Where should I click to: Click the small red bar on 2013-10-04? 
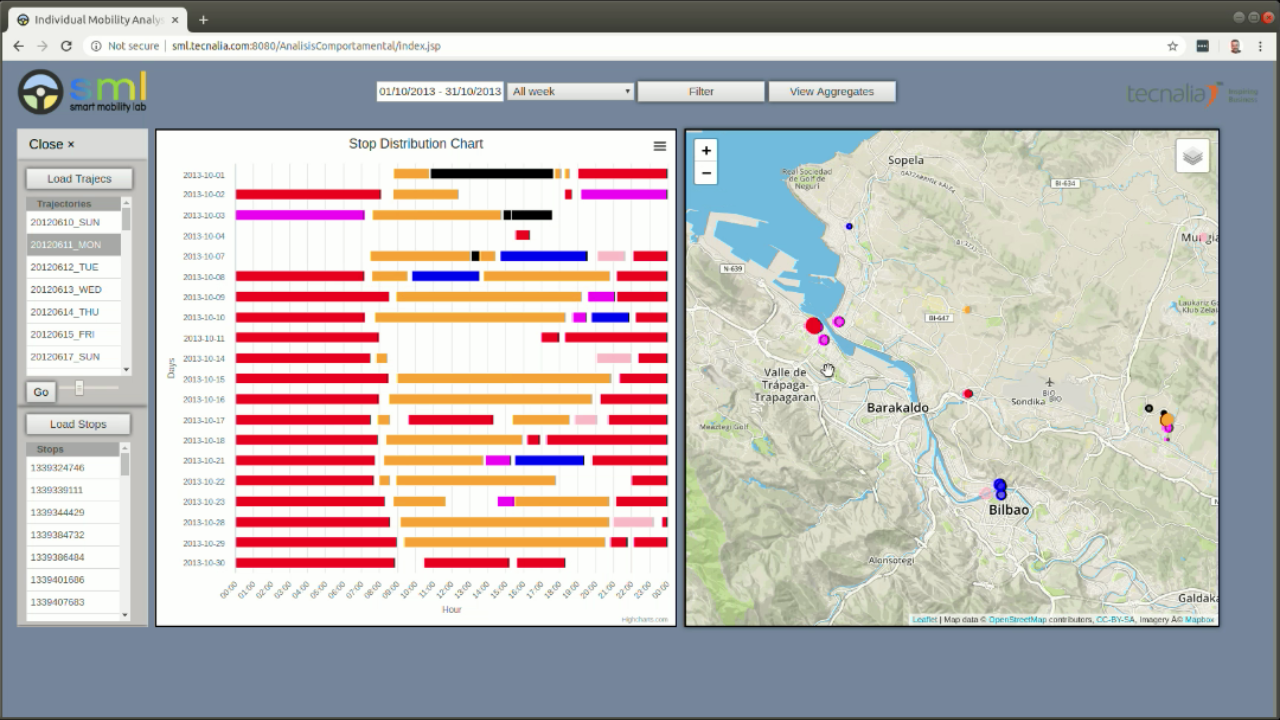pyautogui.click(x=522, y=235)
